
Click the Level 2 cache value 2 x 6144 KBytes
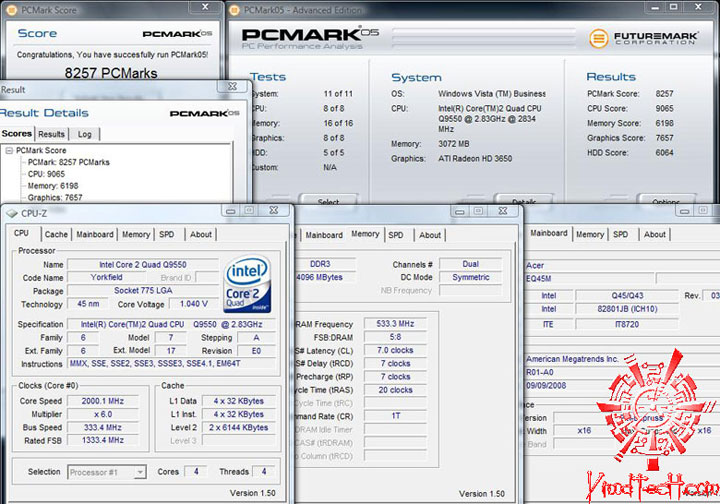pos(239,427)
